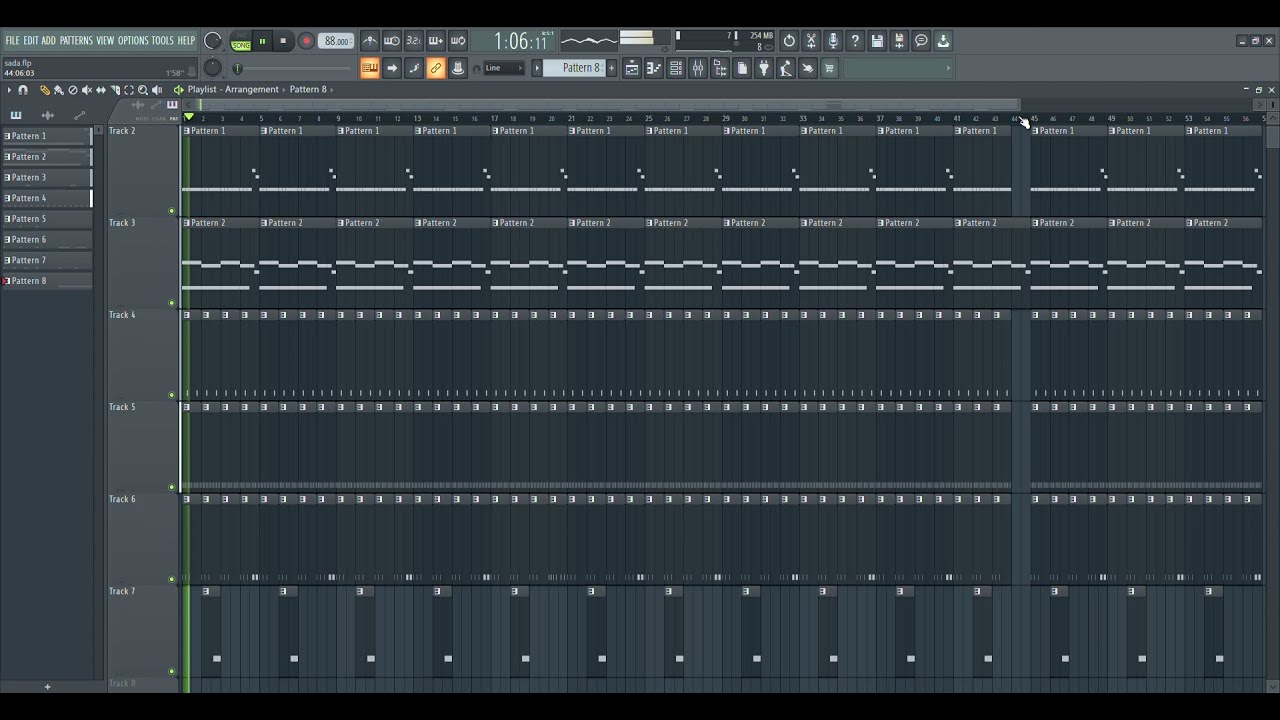Screen dimensions: 1280x720
Task: Click the tempo tapper icon
Action: 786,68
